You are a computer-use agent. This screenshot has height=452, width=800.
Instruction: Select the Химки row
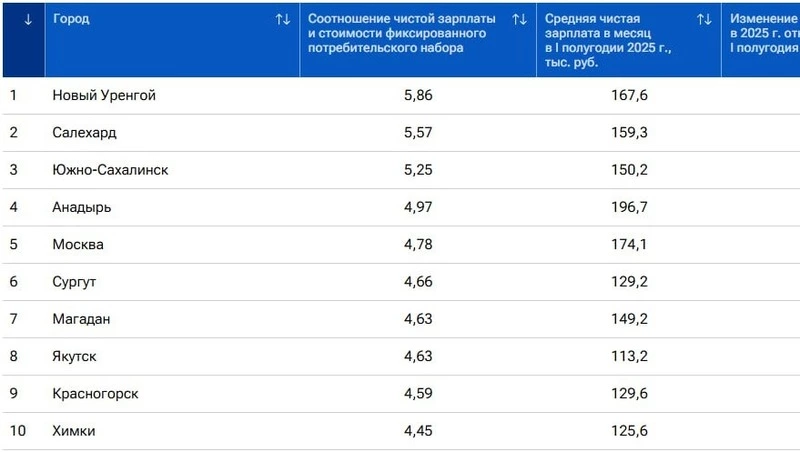point(74,431)
